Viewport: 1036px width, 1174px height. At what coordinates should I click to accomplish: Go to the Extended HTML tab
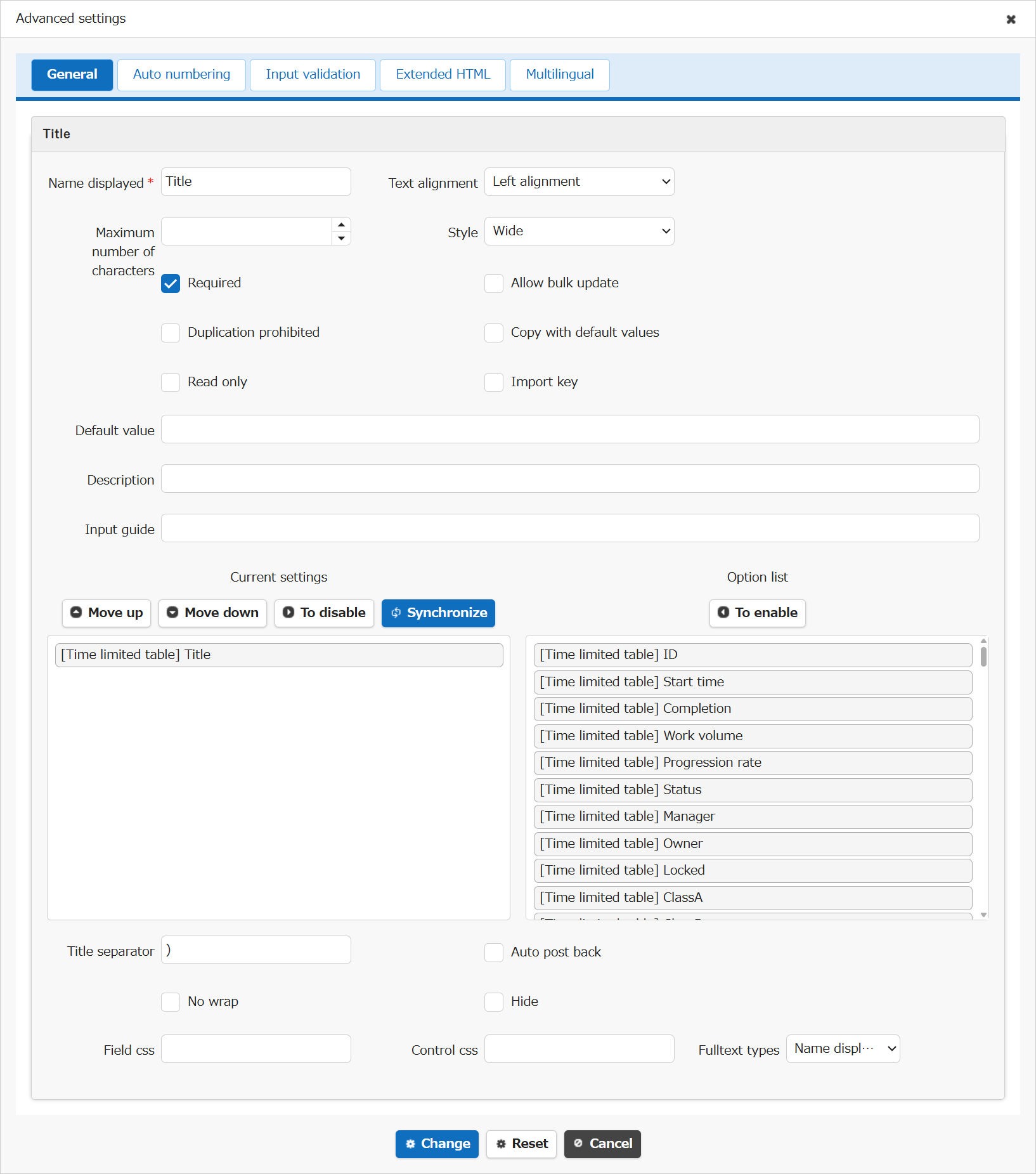[x=443, y=75]
